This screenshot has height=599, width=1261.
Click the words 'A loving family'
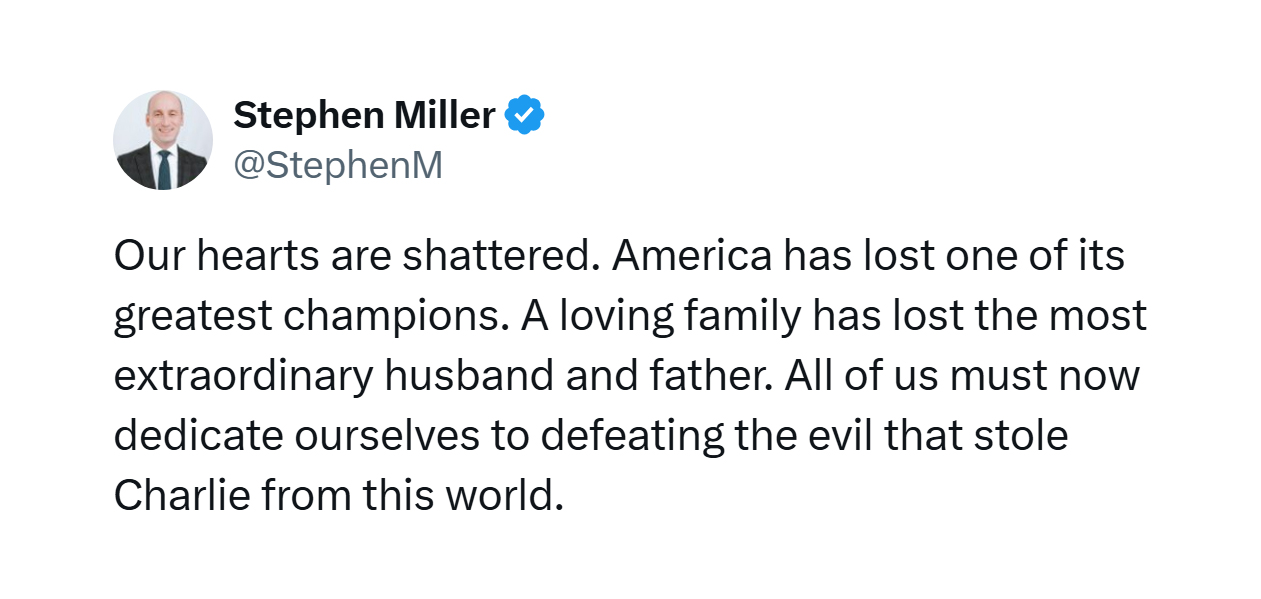tap(661, 316)
